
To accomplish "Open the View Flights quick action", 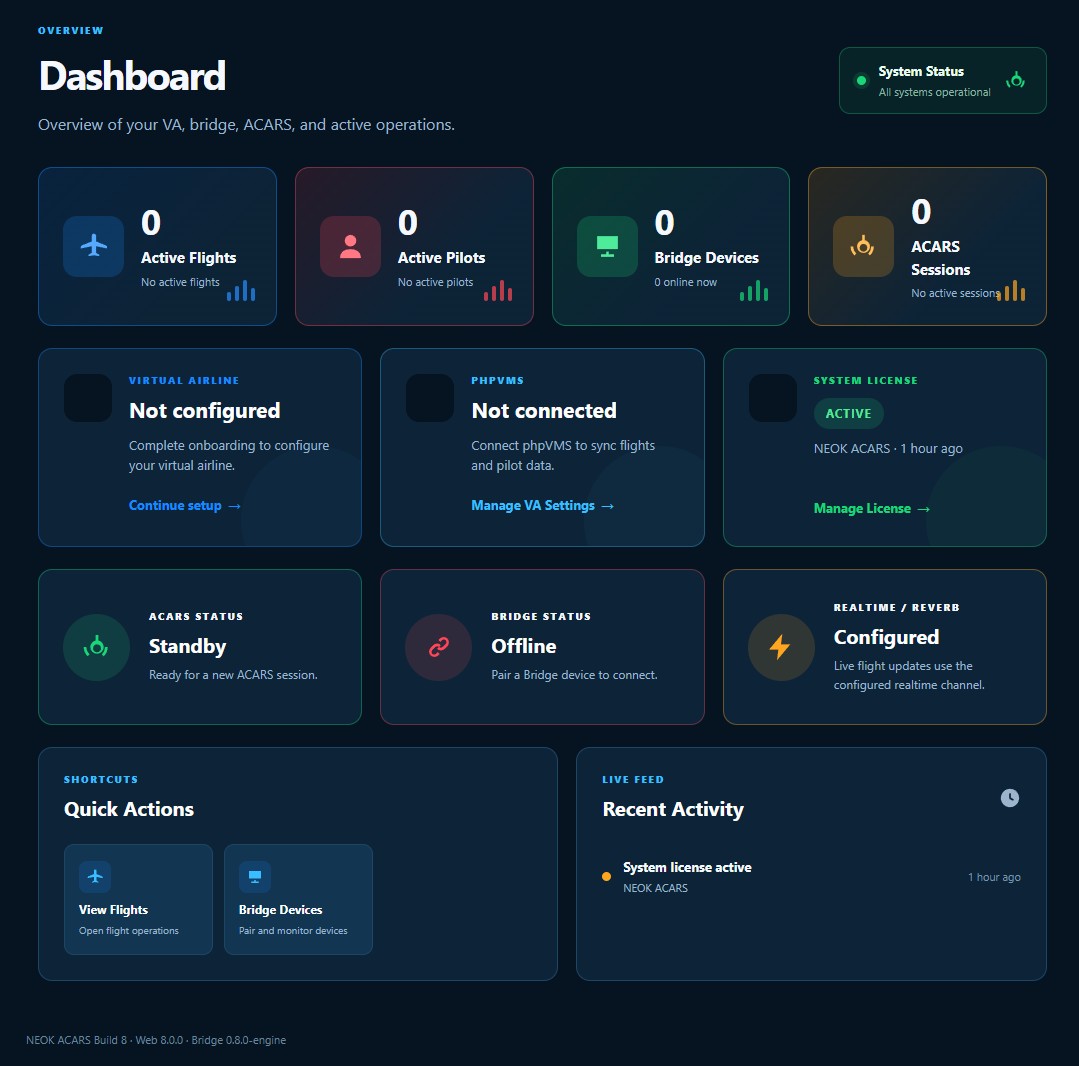I will coord(138,899).
